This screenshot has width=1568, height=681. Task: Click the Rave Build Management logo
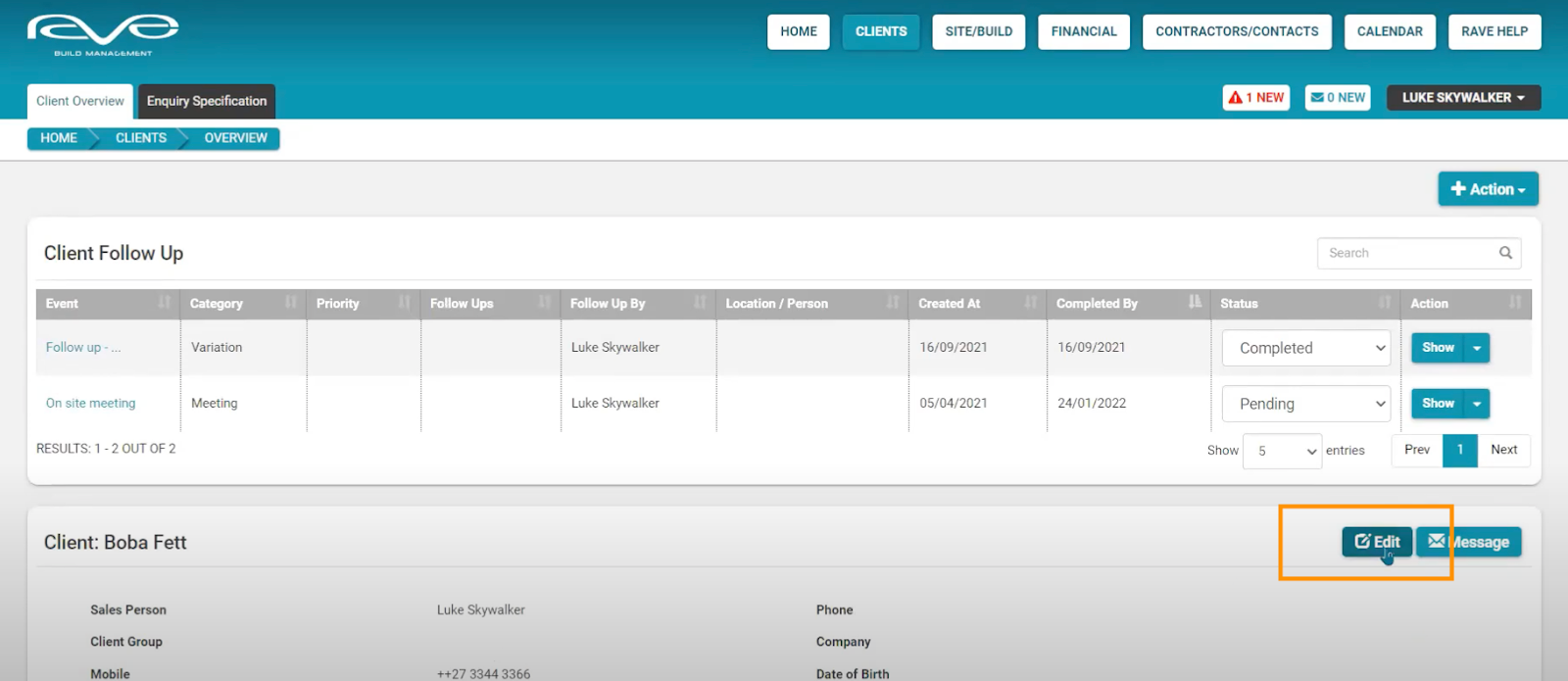[x=103, y=35]
